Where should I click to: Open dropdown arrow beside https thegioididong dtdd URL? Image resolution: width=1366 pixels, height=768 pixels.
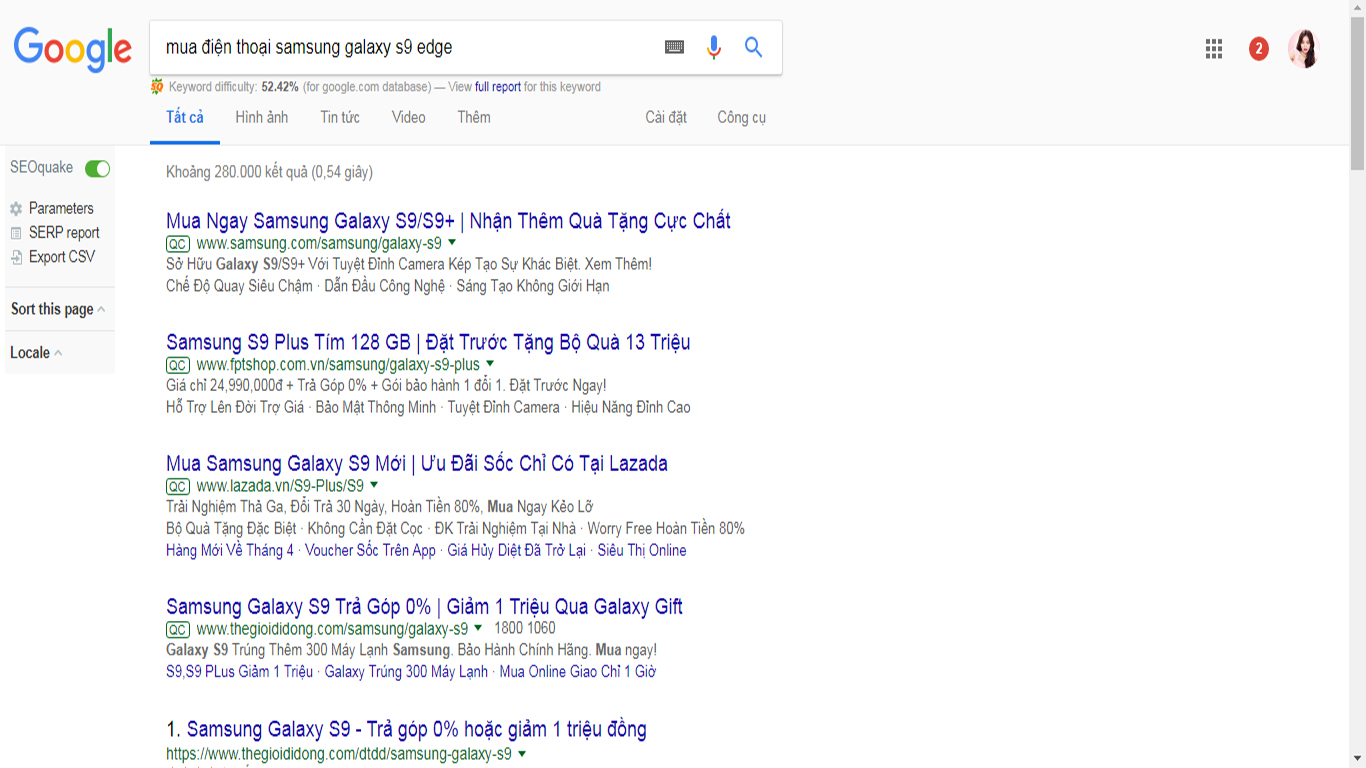click(522, 754)
